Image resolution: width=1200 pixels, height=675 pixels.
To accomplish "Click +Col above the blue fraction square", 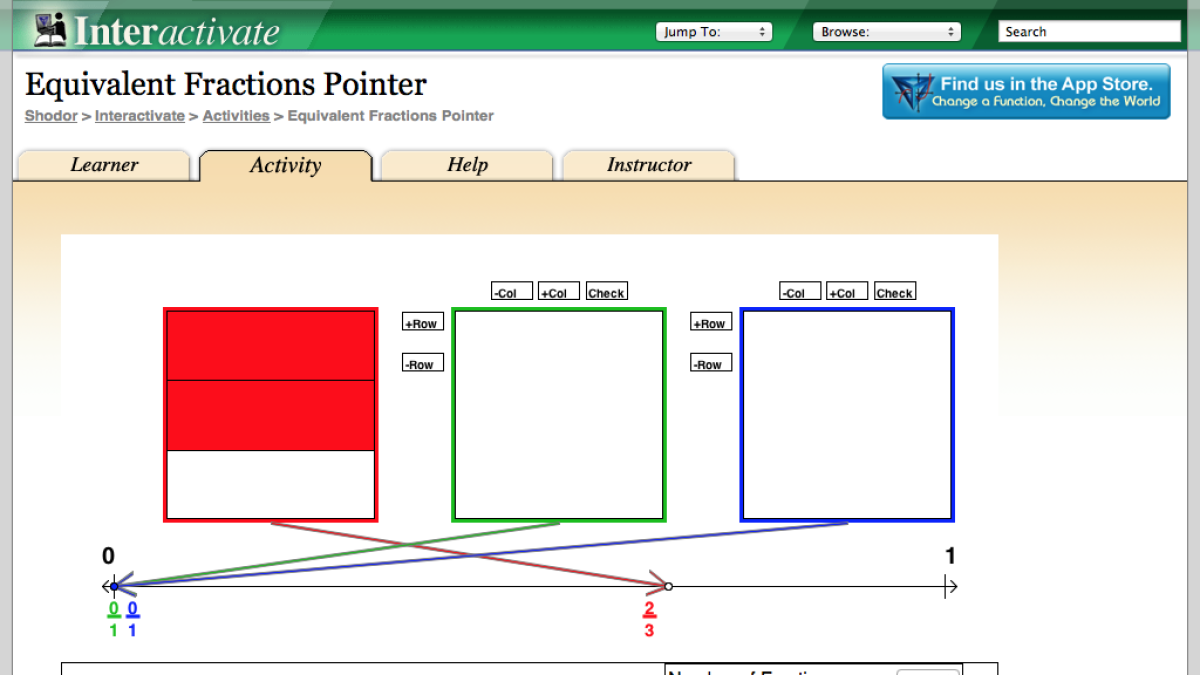I will [846, 291].
